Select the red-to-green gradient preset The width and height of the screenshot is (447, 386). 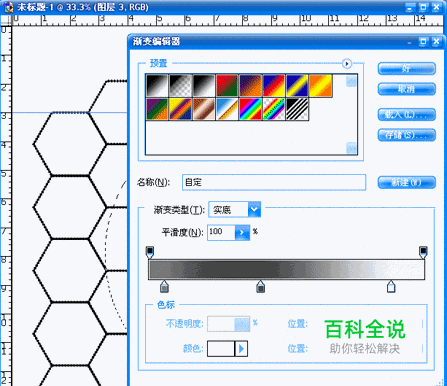(227, 86)
